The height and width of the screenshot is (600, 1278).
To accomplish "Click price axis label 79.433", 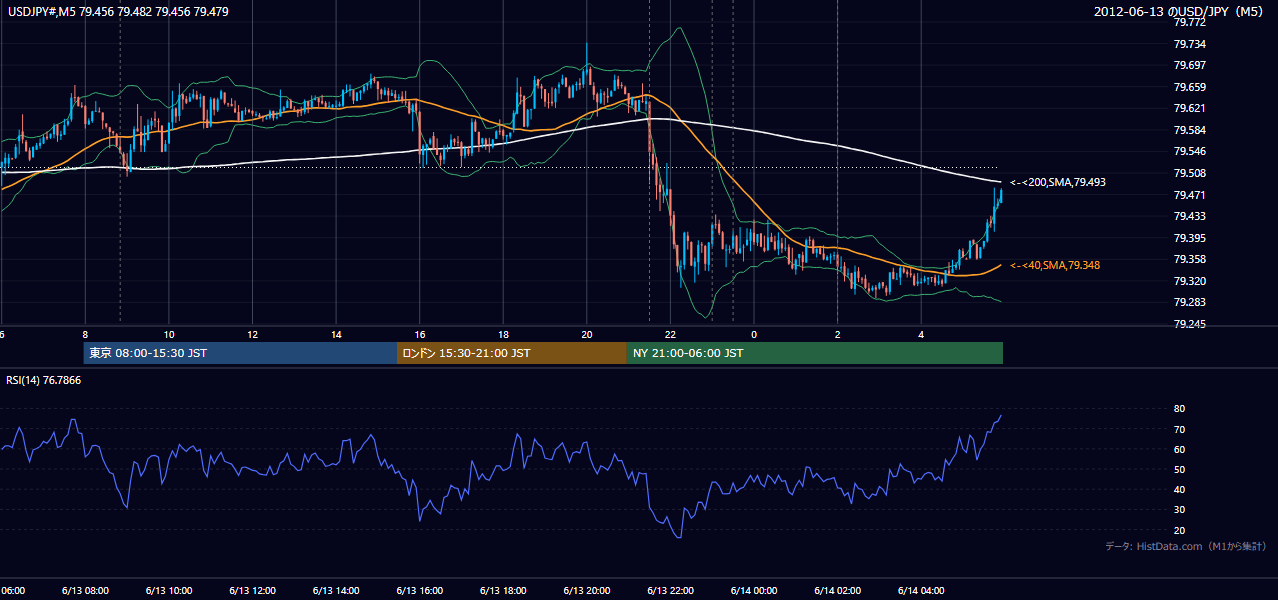I will 1189,216.
